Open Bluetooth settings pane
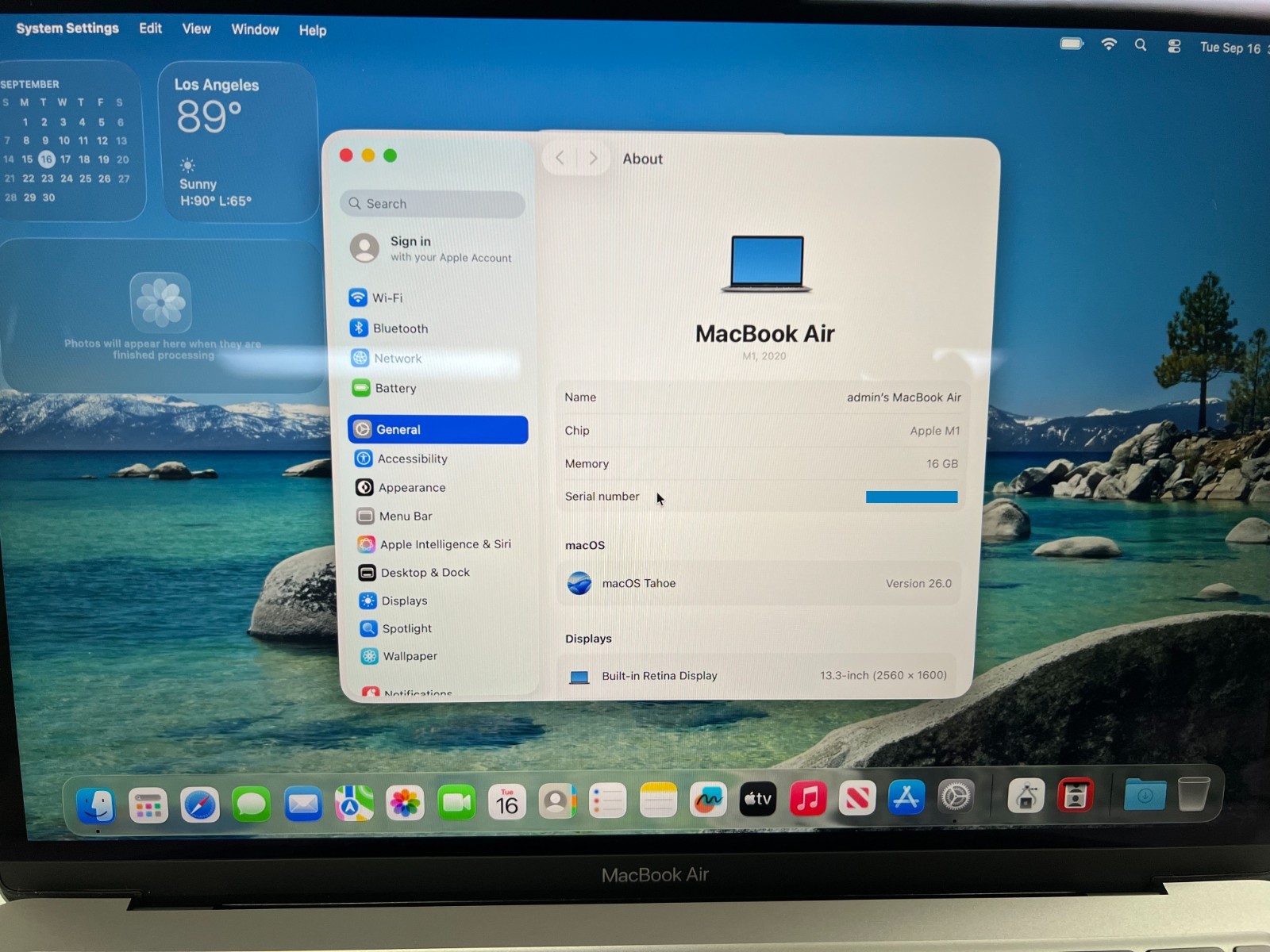1270x952 pixels. pyautogui.click(x=399, y=328)
